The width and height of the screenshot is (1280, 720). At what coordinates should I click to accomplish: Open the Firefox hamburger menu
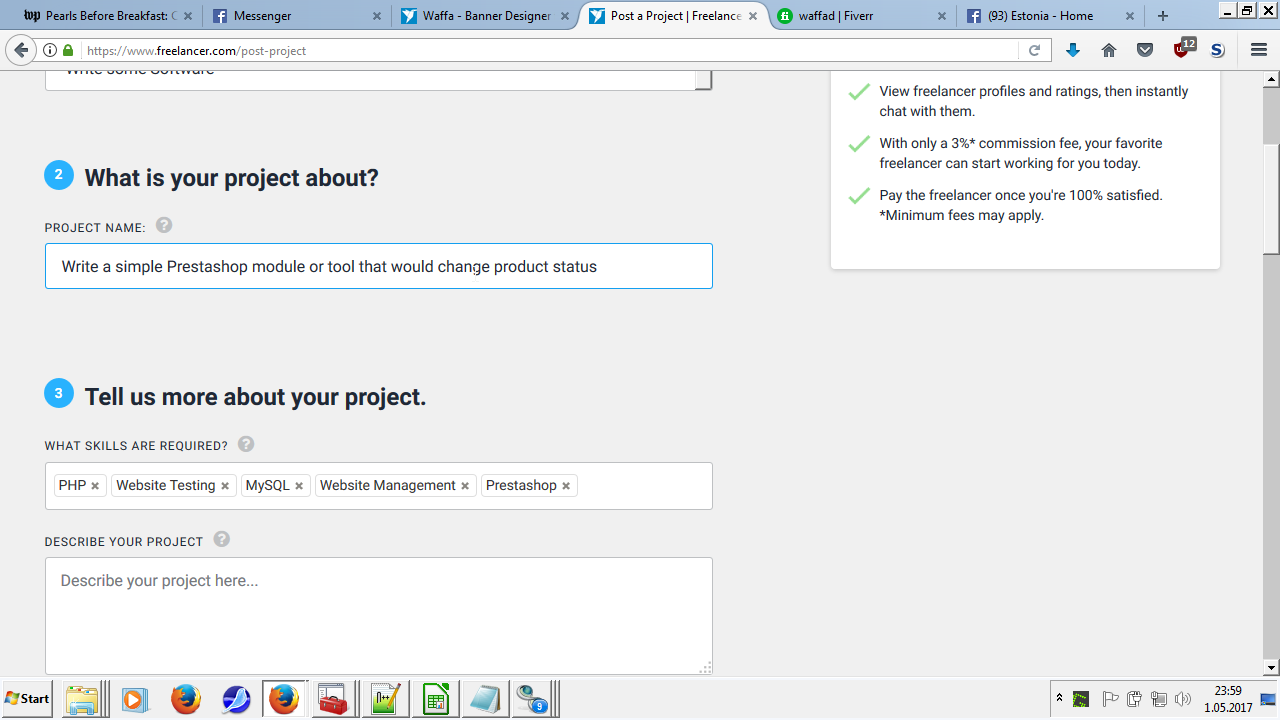(1259, 50)
